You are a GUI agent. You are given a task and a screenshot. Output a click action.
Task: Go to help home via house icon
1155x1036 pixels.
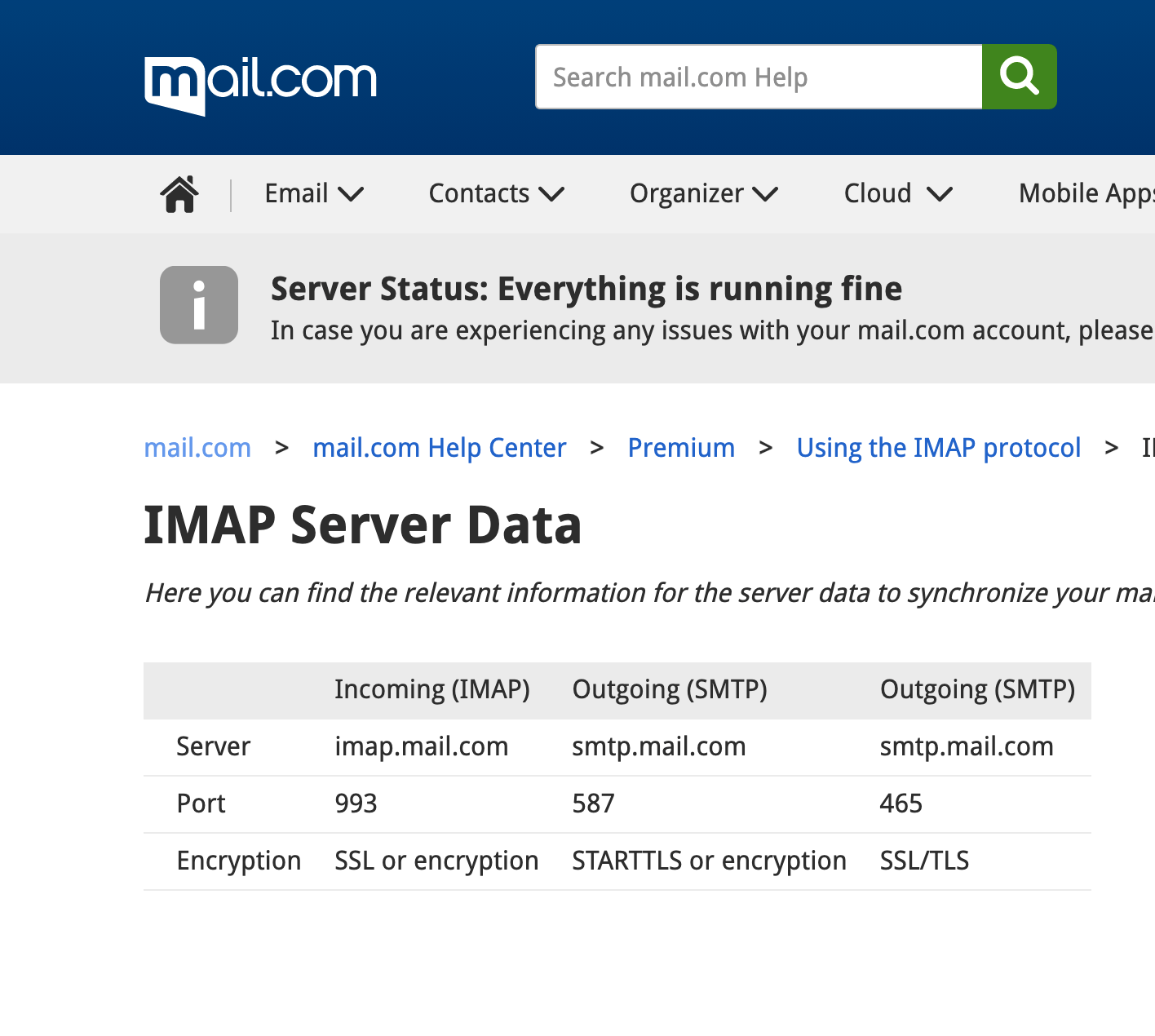pyautogui.click(x=179, y=194)
